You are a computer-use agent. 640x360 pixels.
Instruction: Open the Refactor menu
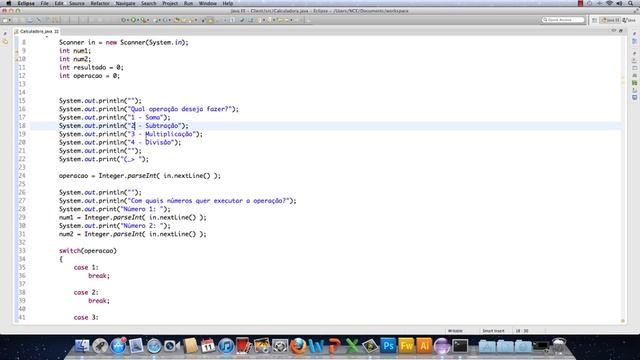(100, 3)
